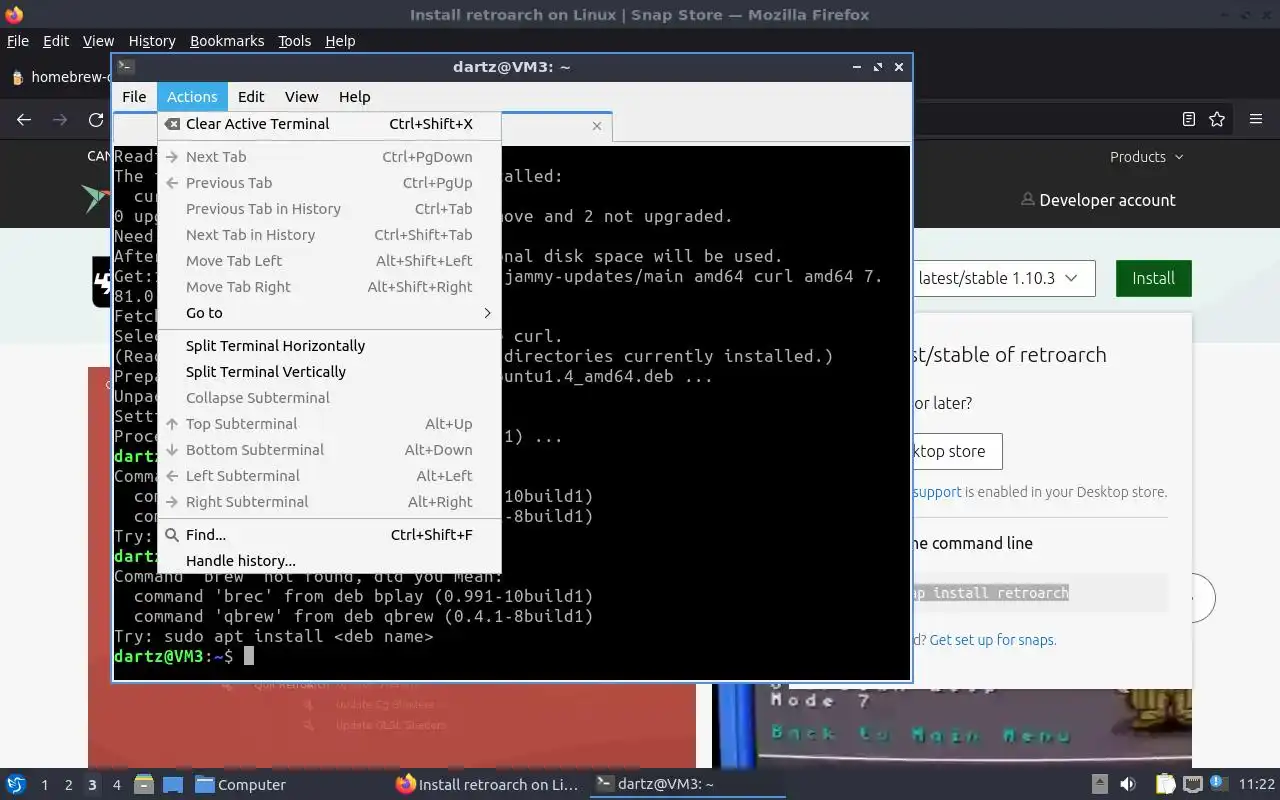Click green Install button
The height and width of the screenshot is (800, 1280).
click(1153, 278)
